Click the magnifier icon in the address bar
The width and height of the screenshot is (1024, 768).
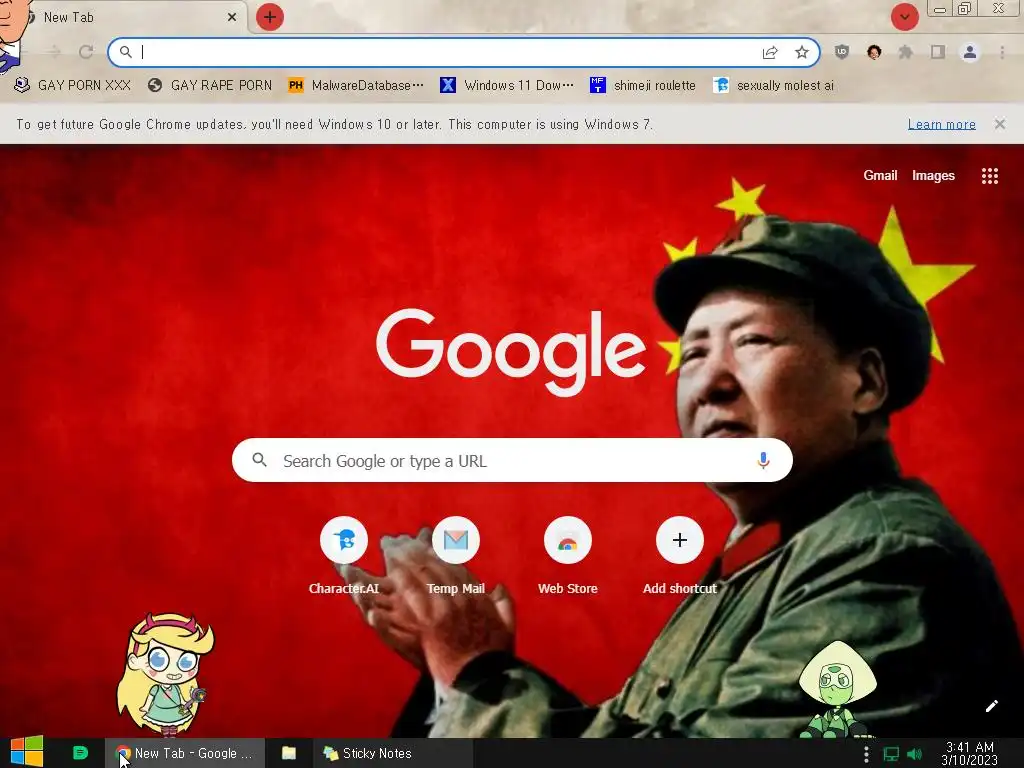tap(125, 52)
